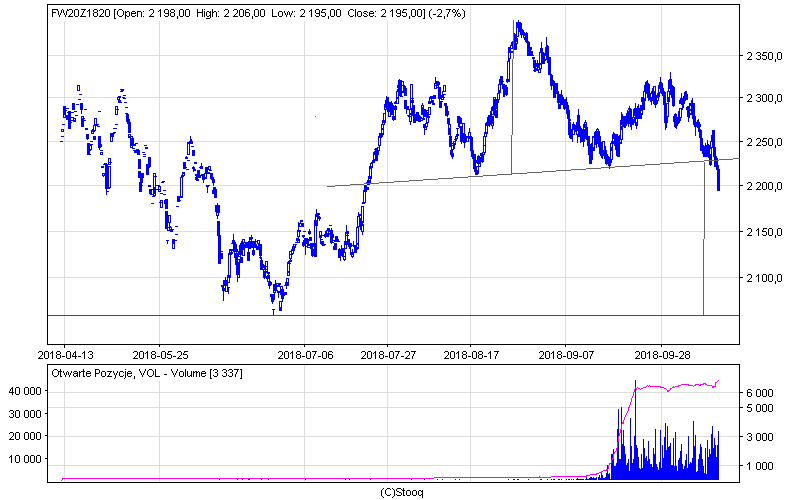Click the 6 000 volume axis label
This screenshot has width=800, height=500.
[x=760, y=393]
